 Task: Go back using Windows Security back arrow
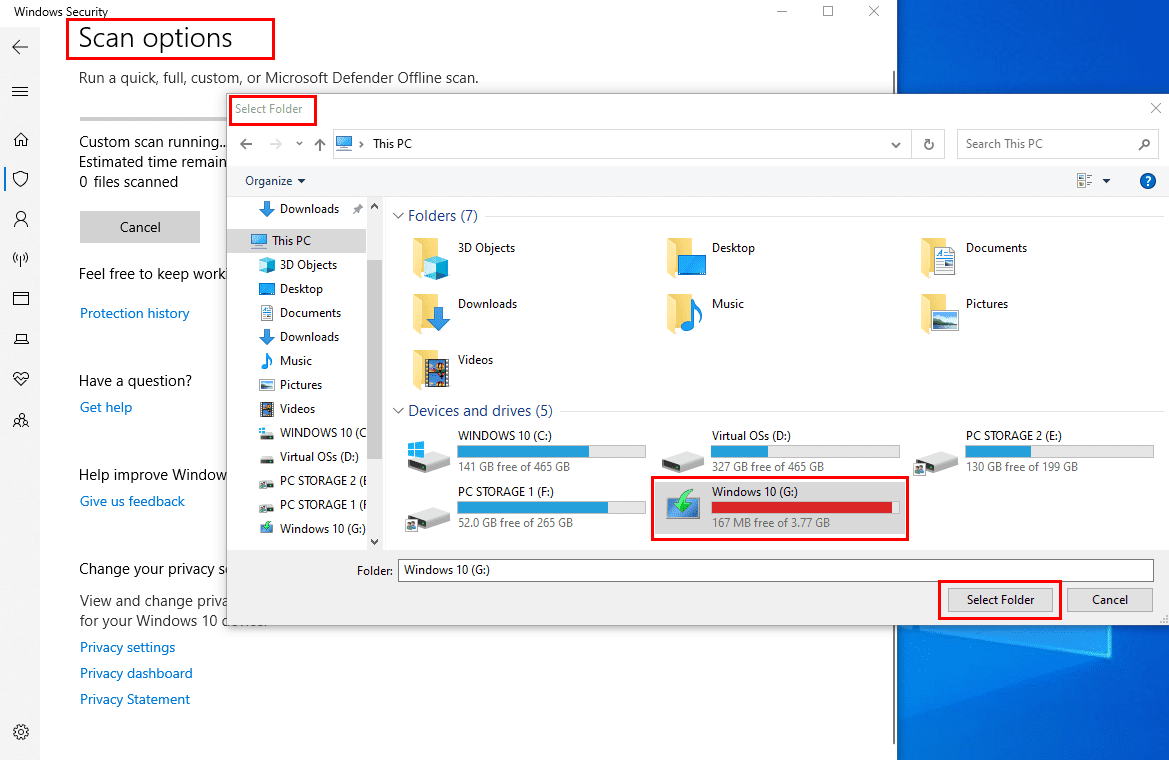[20, 47]
